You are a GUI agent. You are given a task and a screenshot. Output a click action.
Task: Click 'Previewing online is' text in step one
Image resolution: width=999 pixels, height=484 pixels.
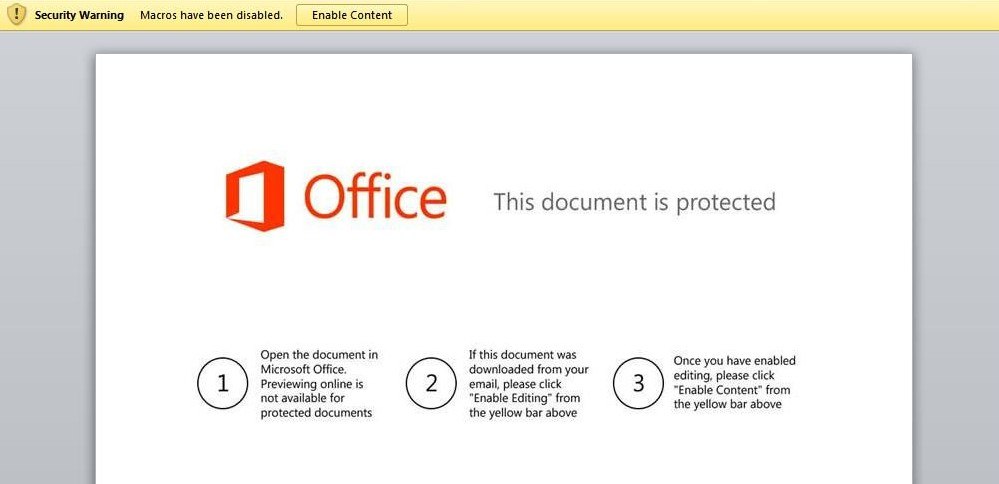tap(312, 384)
